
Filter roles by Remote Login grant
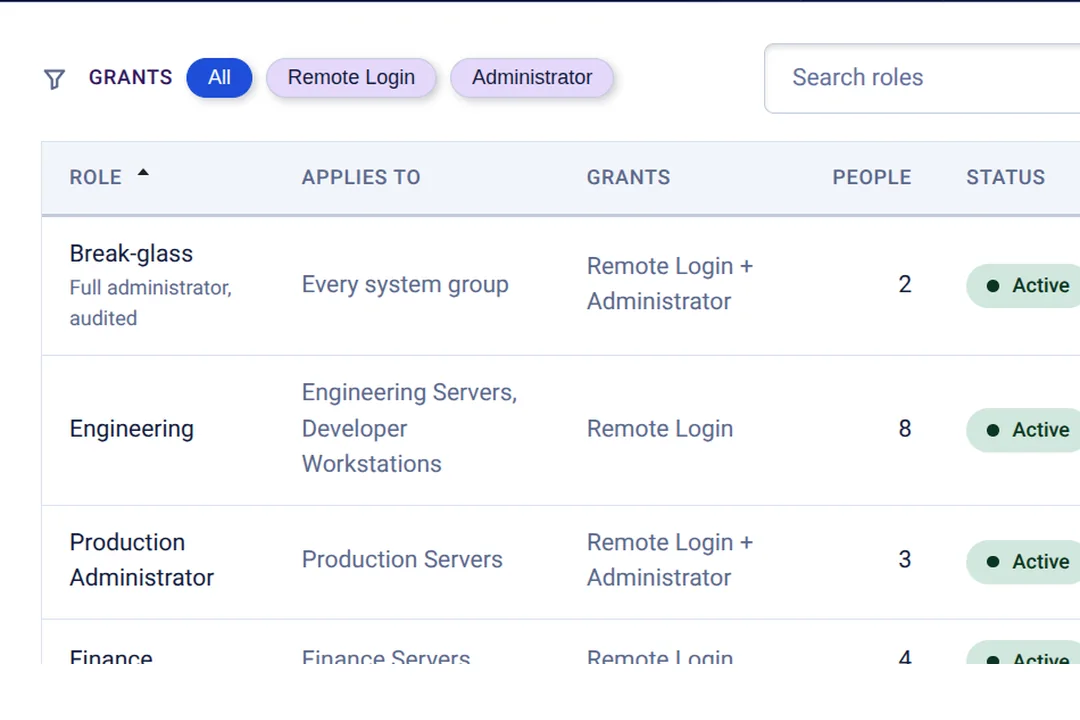coord(351,77)
